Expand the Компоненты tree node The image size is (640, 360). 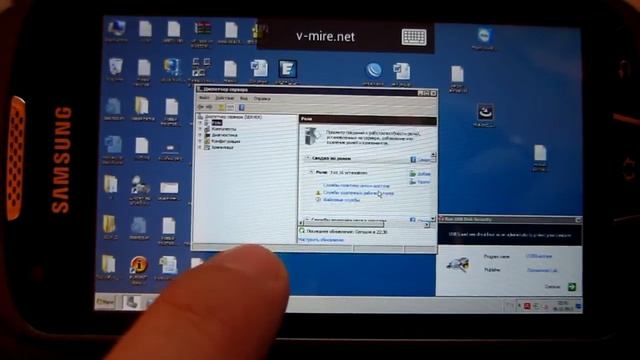tap(200, 129)
